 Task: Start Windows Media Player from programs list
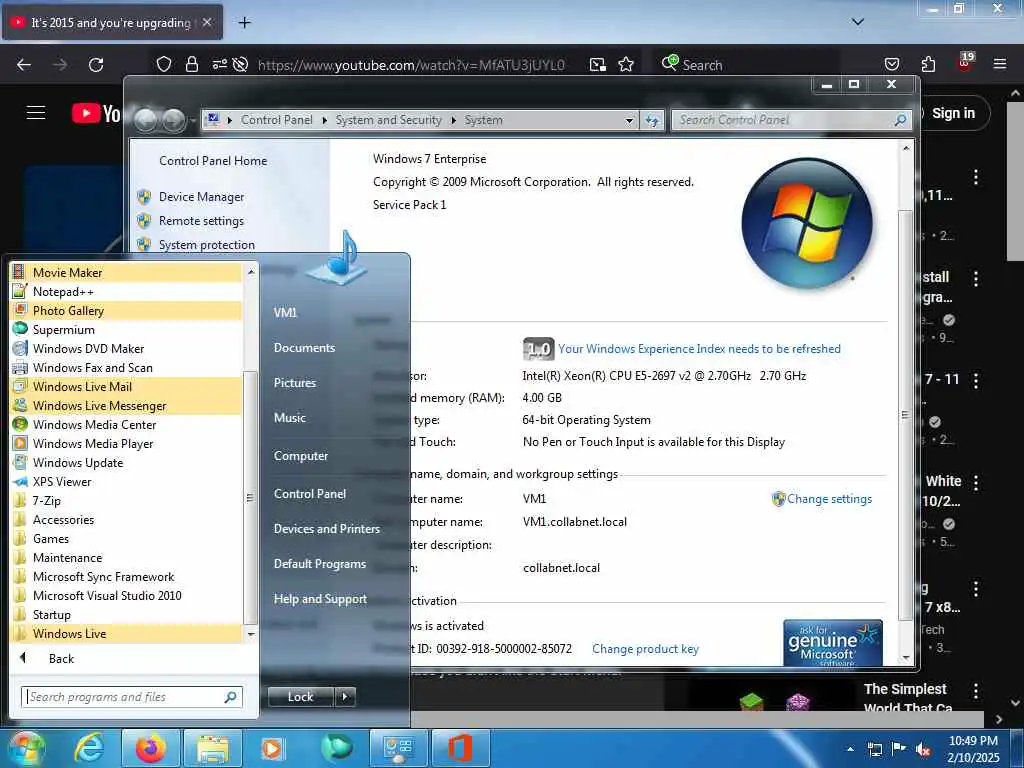coord(126,443)
